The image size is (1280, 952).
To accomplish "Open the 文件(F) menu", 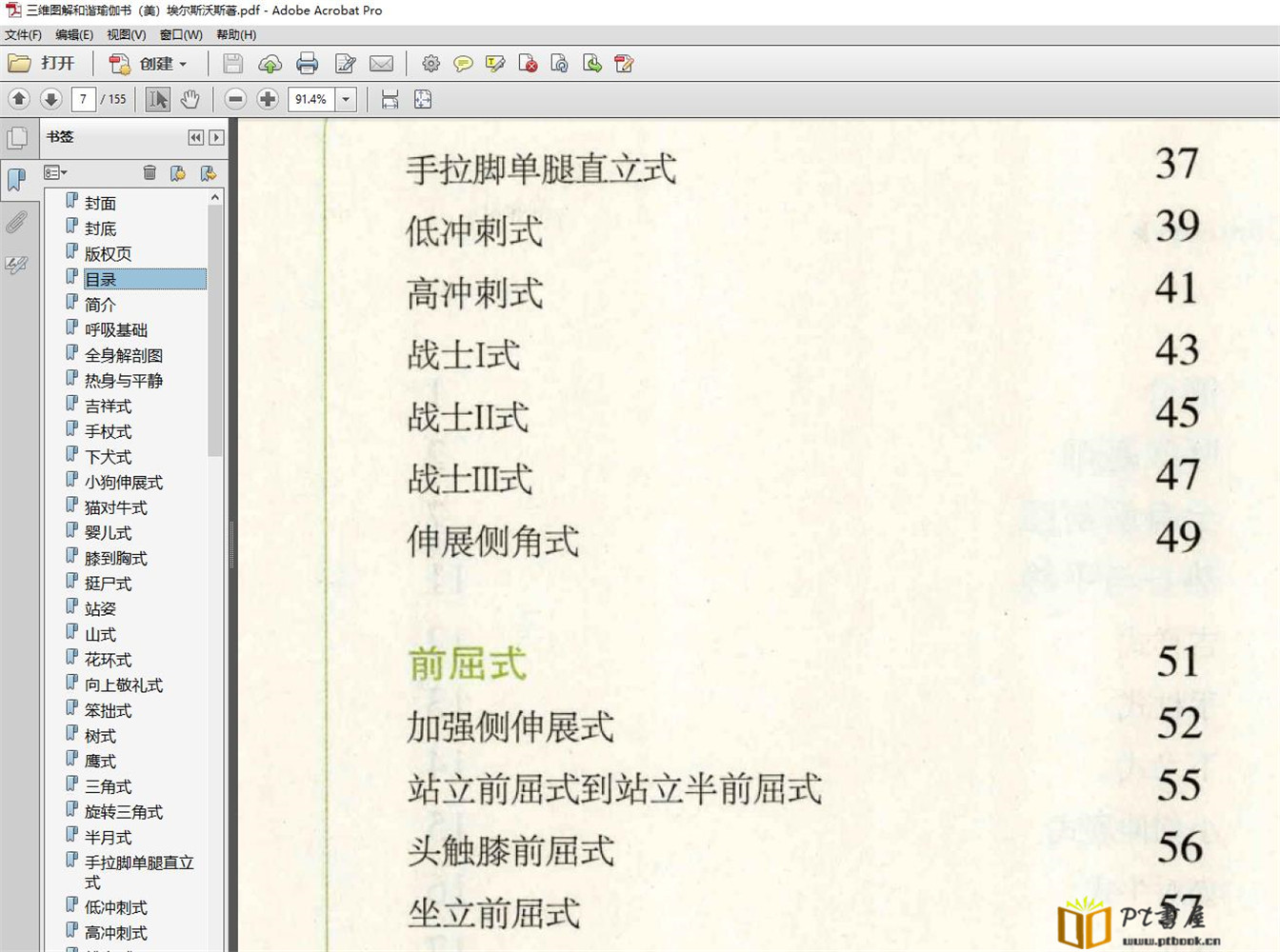I will click(x=23, y=35).
